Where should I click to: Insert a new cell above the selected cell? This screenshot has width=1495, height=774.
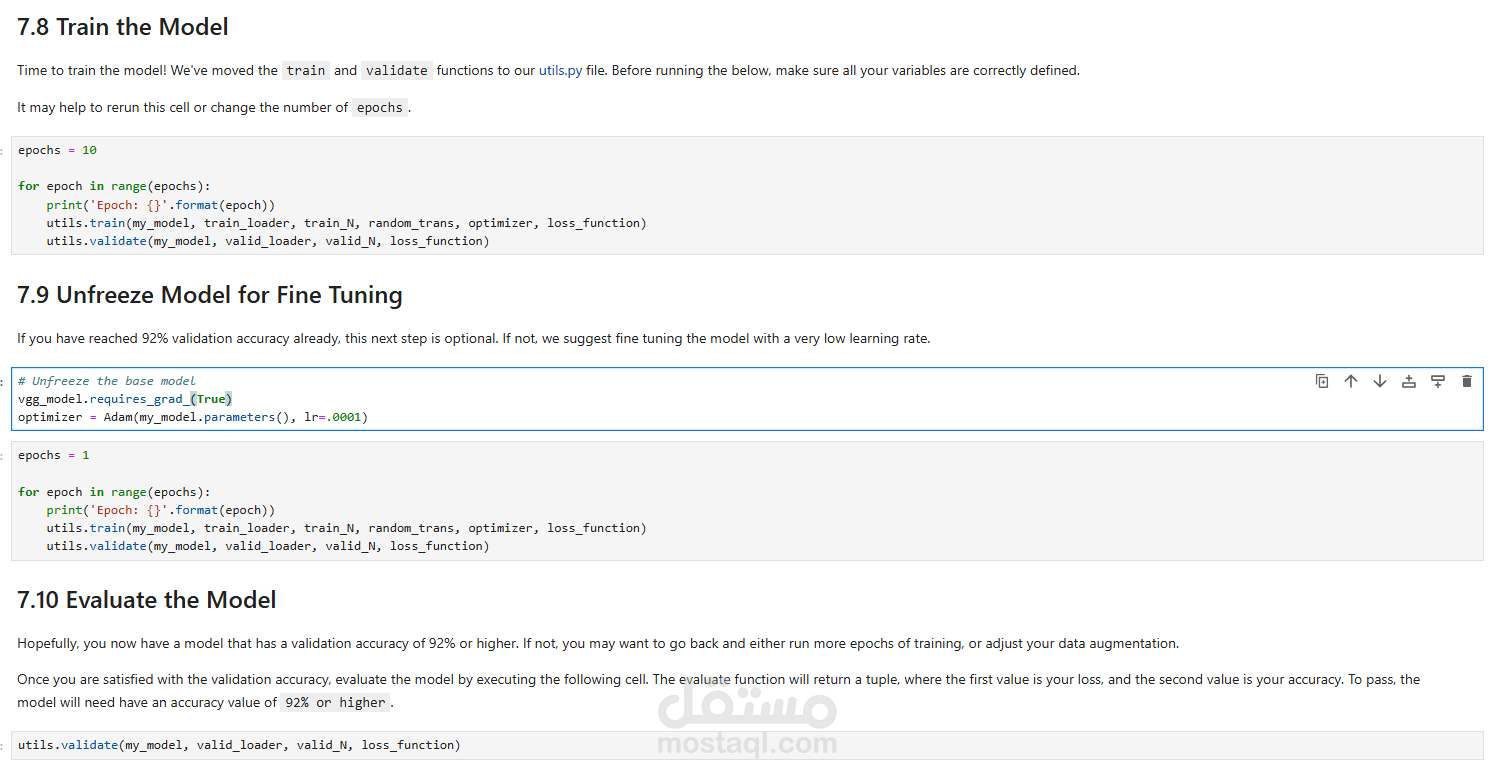tap(1409, 381)
